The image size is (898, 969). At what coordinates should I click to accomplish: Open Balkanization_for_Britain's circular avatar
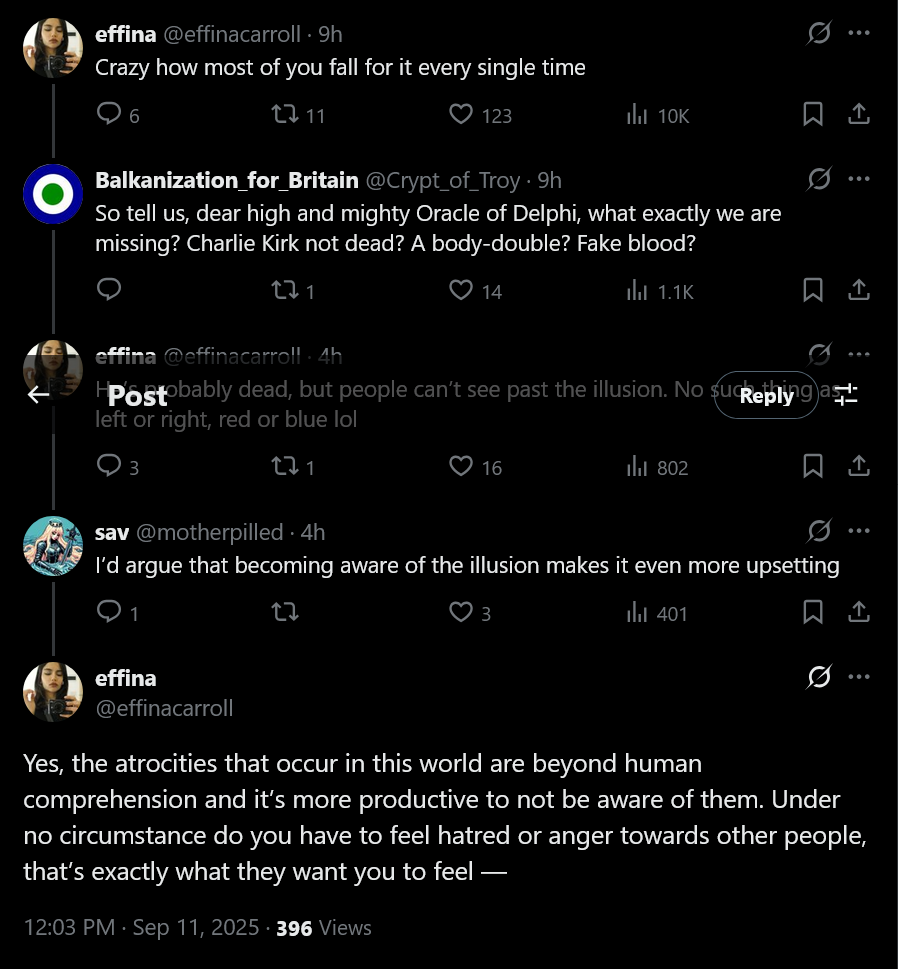(x=53, y=194)
